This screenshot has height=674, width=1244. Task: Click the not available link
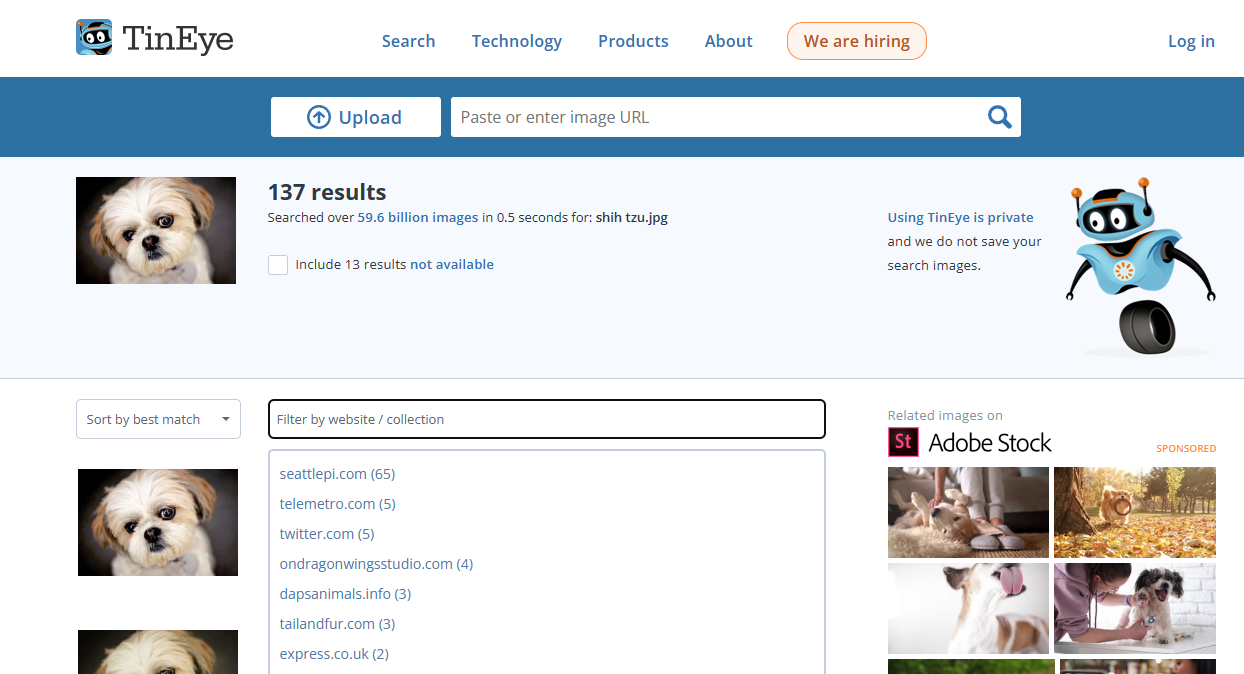pos(452,265)
